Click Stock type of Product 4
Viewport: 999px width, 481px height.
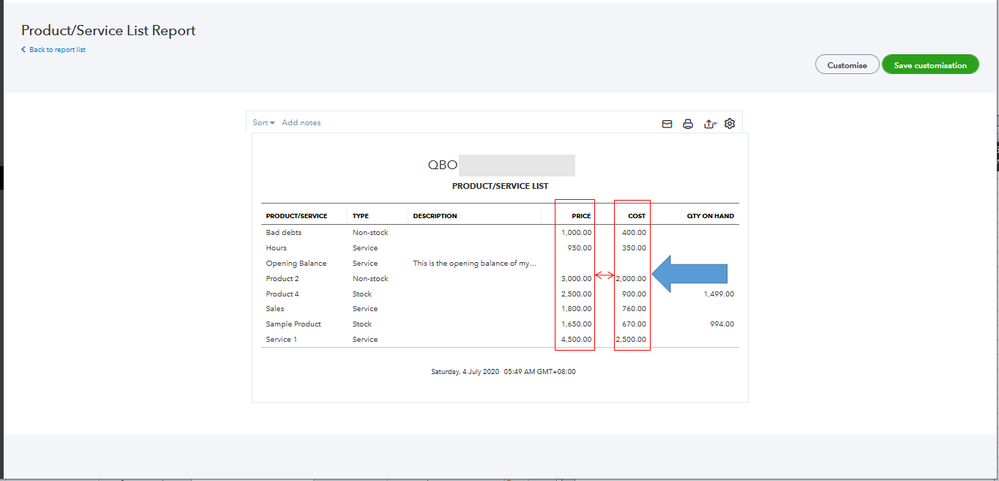tap(362, 294)
